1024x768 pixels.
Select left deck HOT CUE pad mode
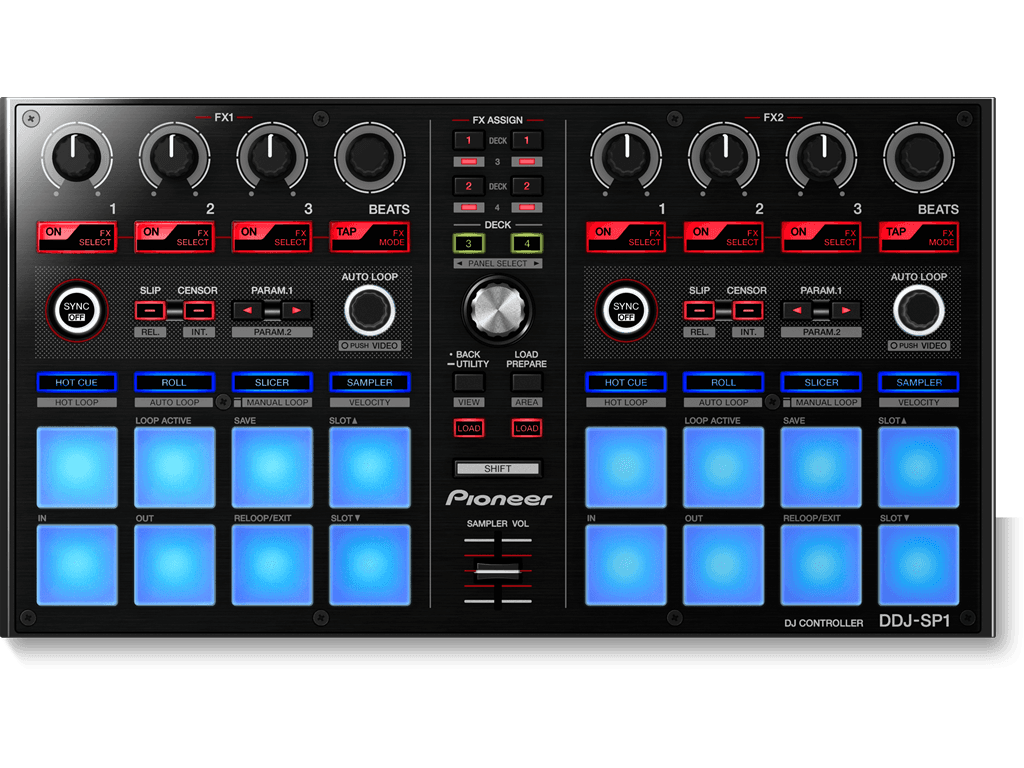(x=76, y=382)
